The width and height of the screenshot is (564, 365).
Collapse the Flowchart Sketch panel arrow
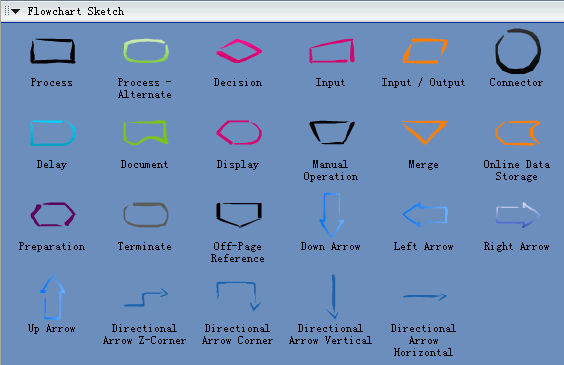click(15, 12)
